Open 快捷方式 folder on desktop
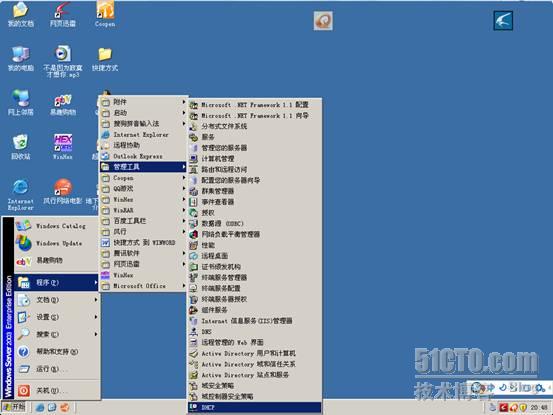The height and width of the screenshot is (415, 553). tap(105, 59)
